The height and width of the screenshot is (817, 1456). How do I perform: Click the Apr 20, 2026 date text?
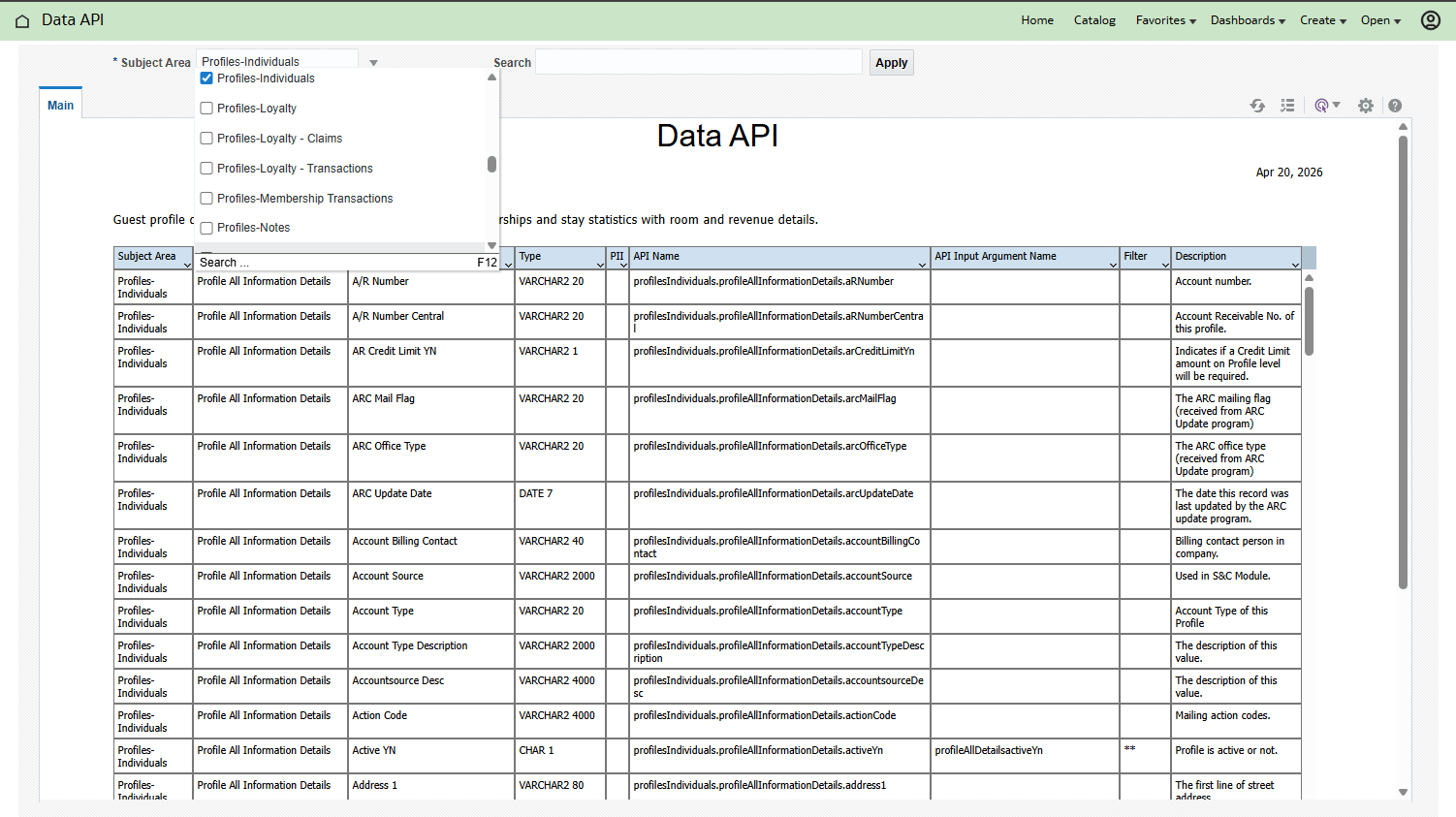pos(1288,173)
